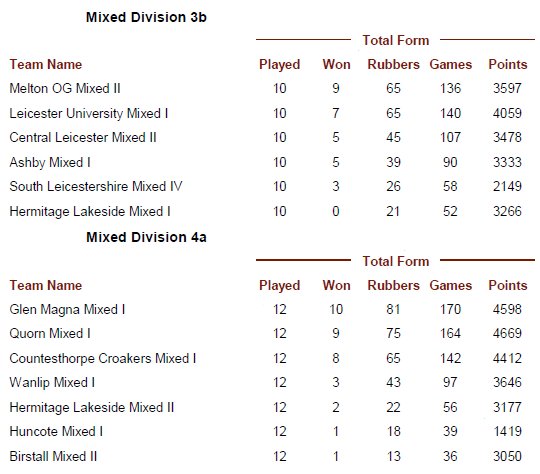This screenshot has width=540, height=474.
Task: Click Hermitage Lakeside Mixed II team
Action: [92, 408]
